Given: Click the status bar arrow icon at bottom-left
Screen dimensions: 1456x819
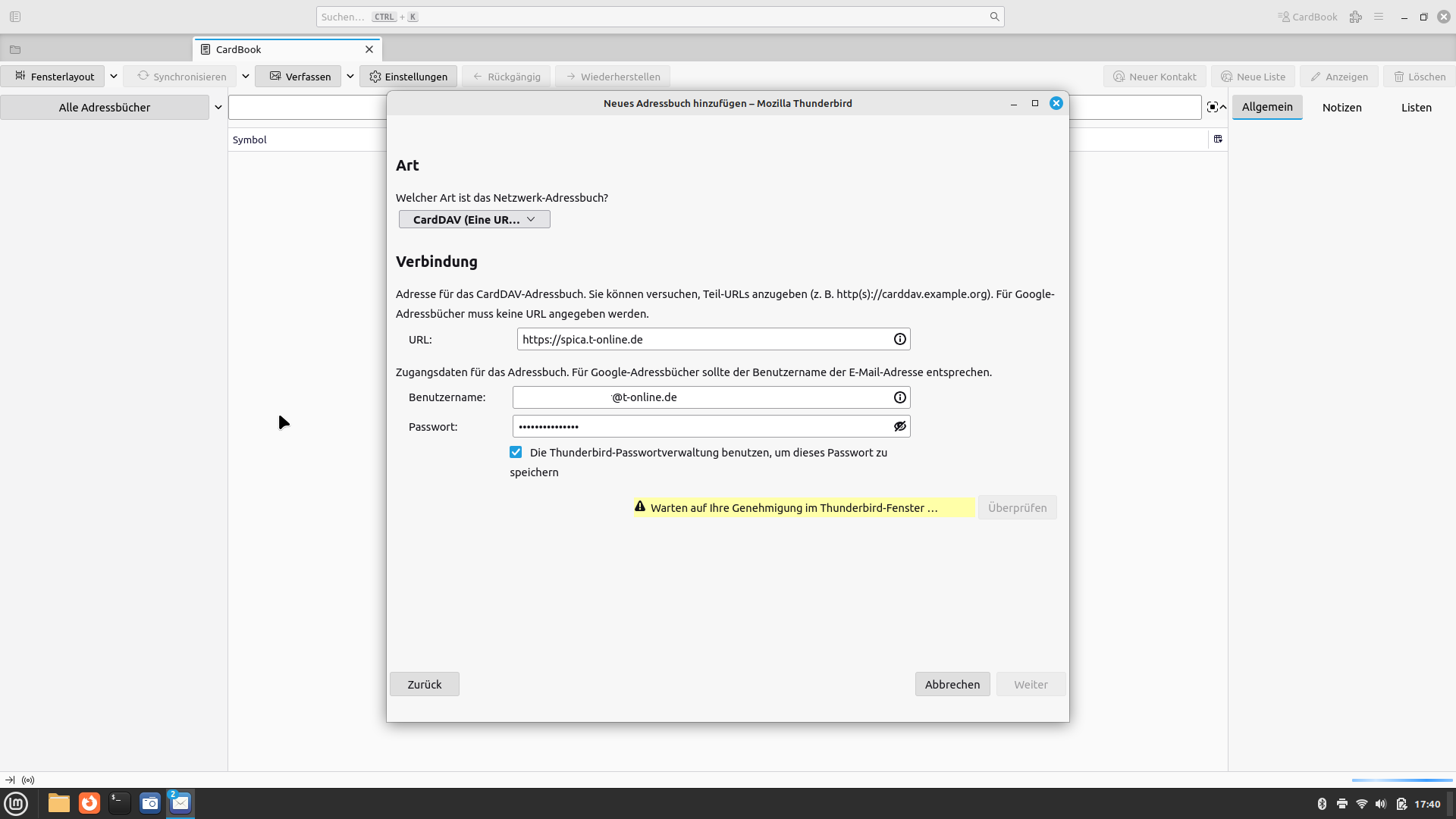Looking at the screenshot, I should coord(10,780).
